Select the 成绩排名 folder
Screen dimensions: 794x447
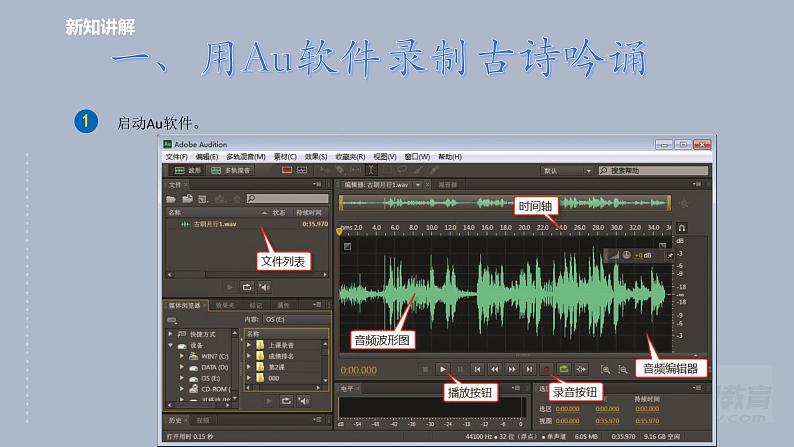coord(281,356)
